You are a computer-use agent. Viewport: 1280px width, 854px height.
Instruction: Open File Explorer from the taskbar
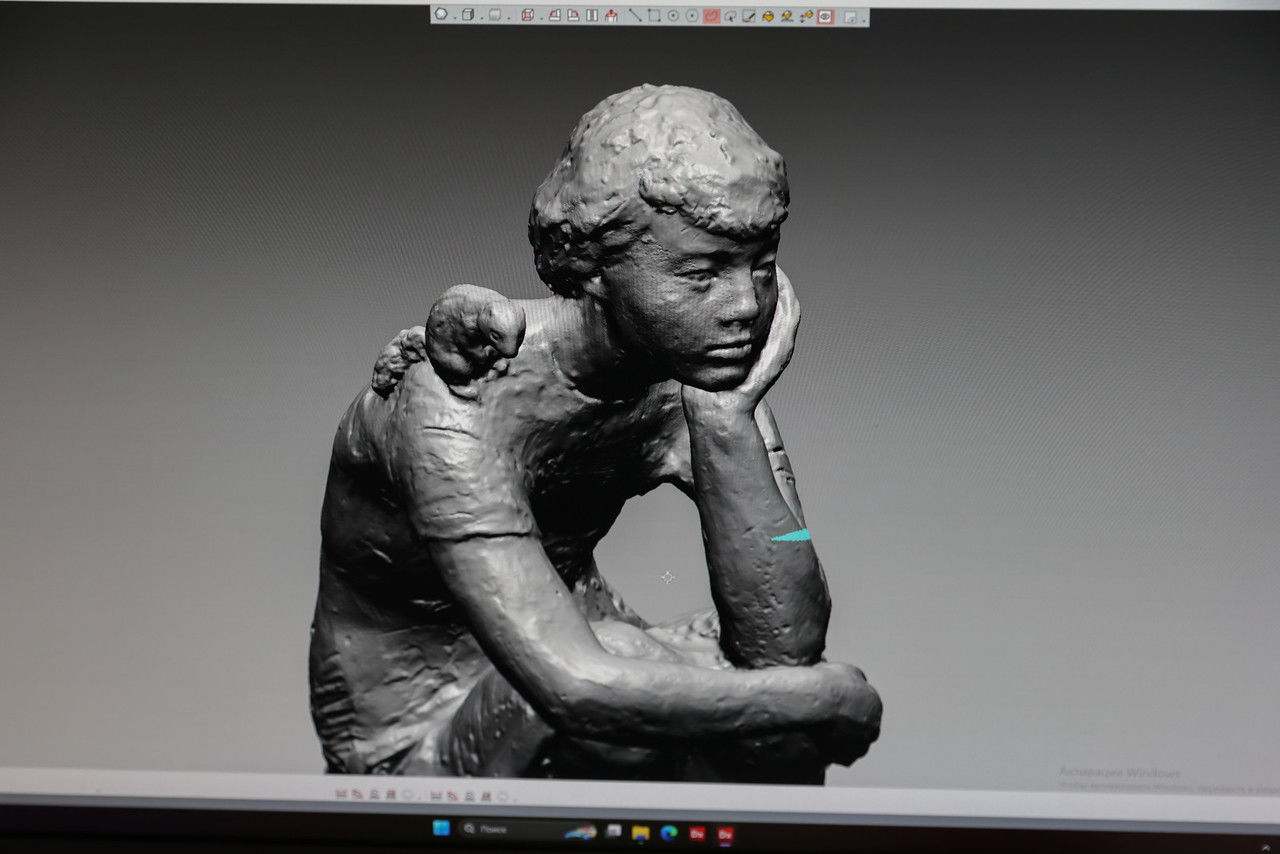pyautogui.click(x=641, y=832)
